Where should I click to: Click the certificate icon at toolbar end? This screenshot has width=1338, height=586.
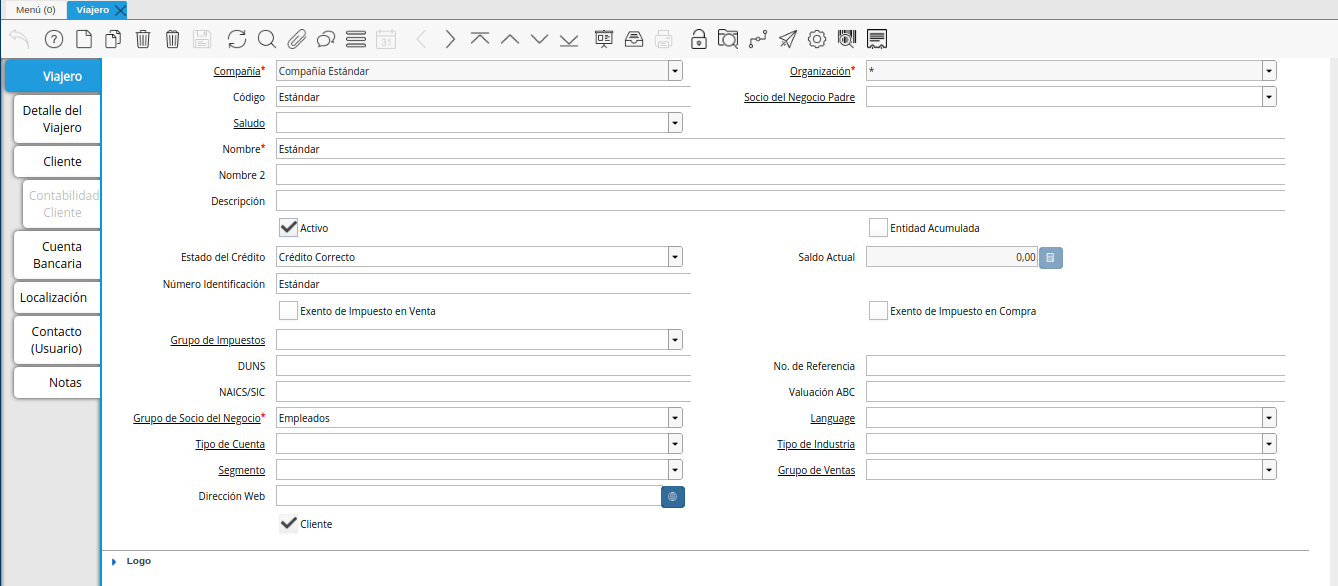(878, 39)
